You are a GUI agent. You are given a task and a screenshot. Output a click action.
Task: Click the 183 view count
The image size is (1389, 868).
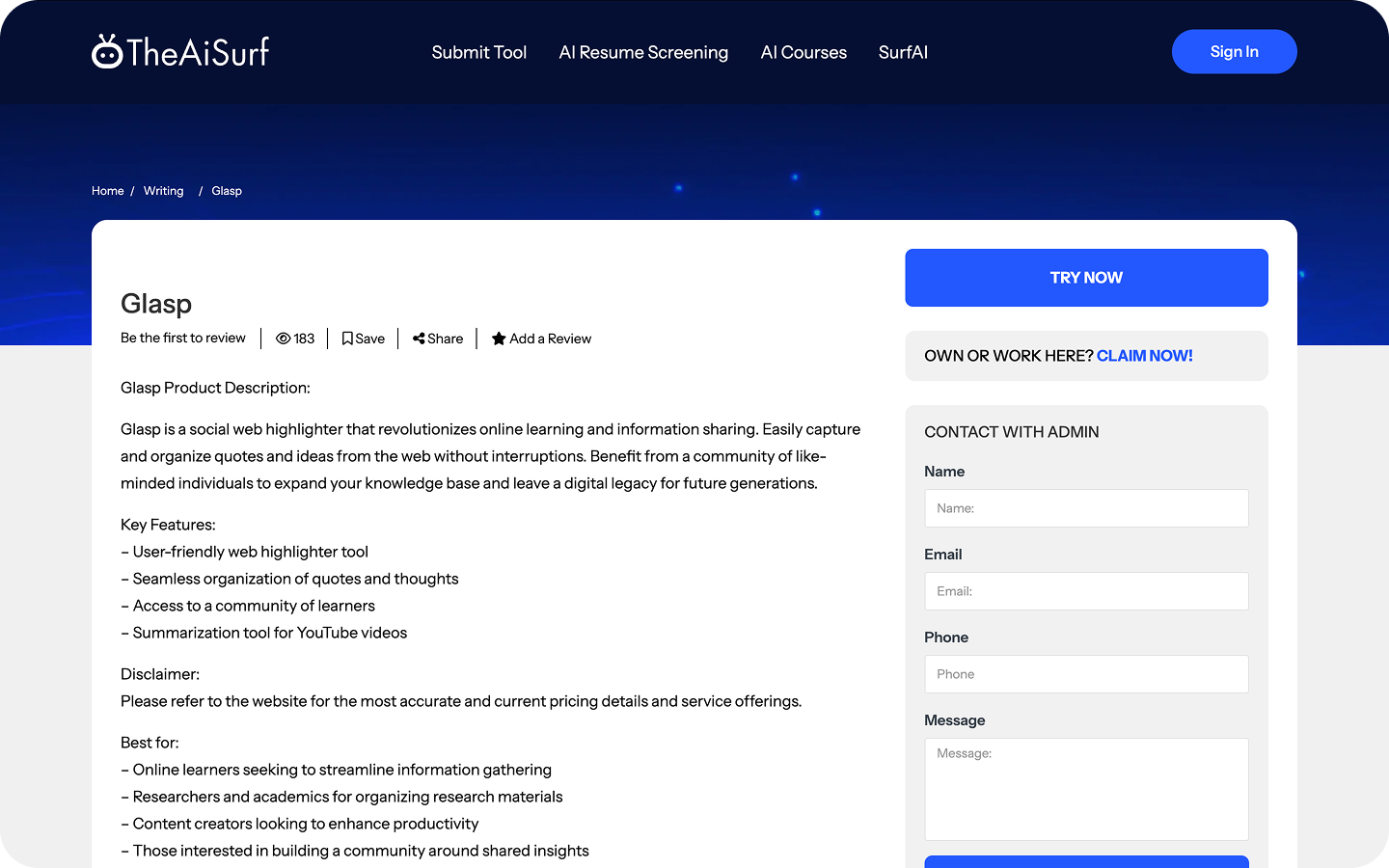[x=304, y=339]
